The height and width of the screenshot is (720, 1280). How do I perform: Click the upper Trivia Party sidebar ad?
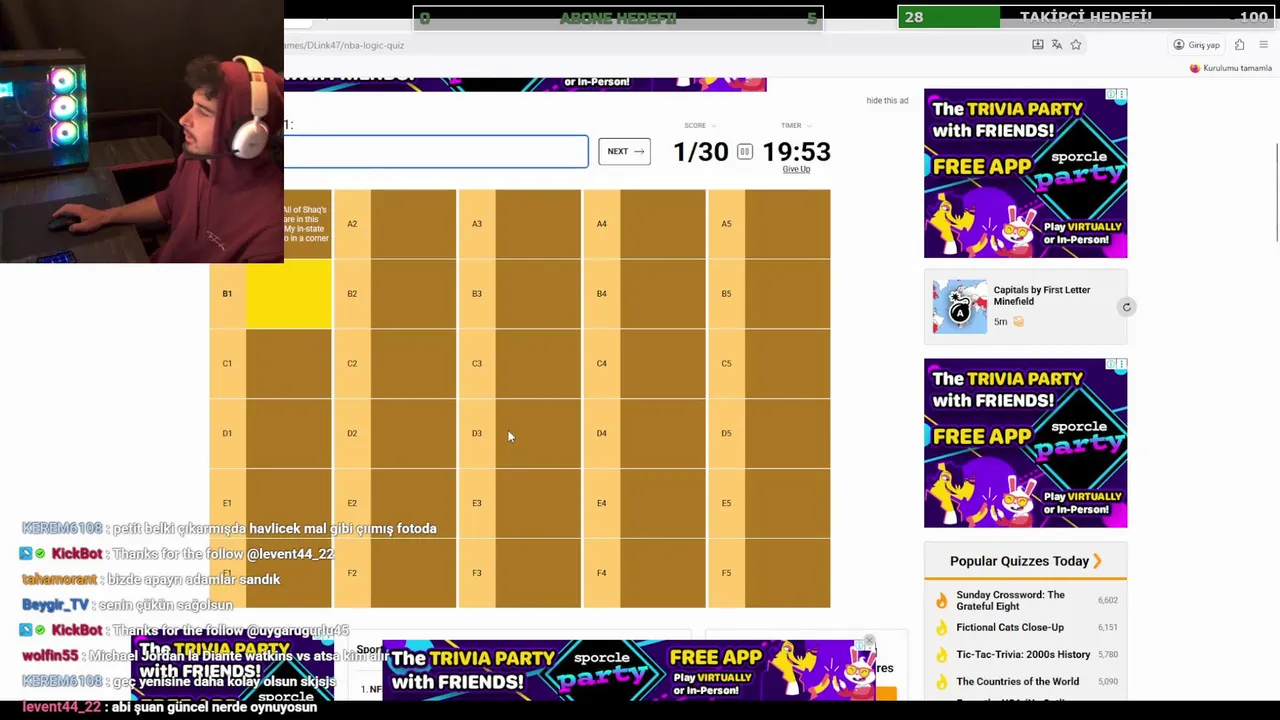click(1025, 173)
